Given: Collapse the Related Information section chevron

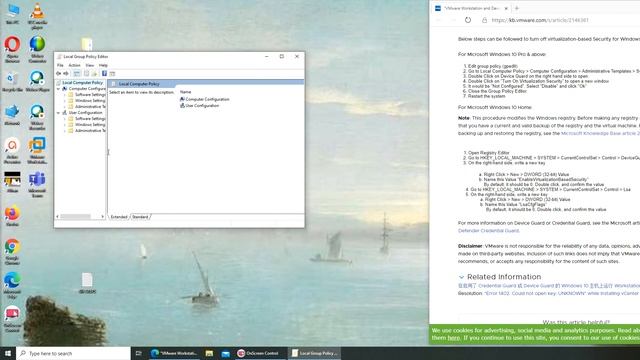Looking at the screenshot, I should 461,277.
